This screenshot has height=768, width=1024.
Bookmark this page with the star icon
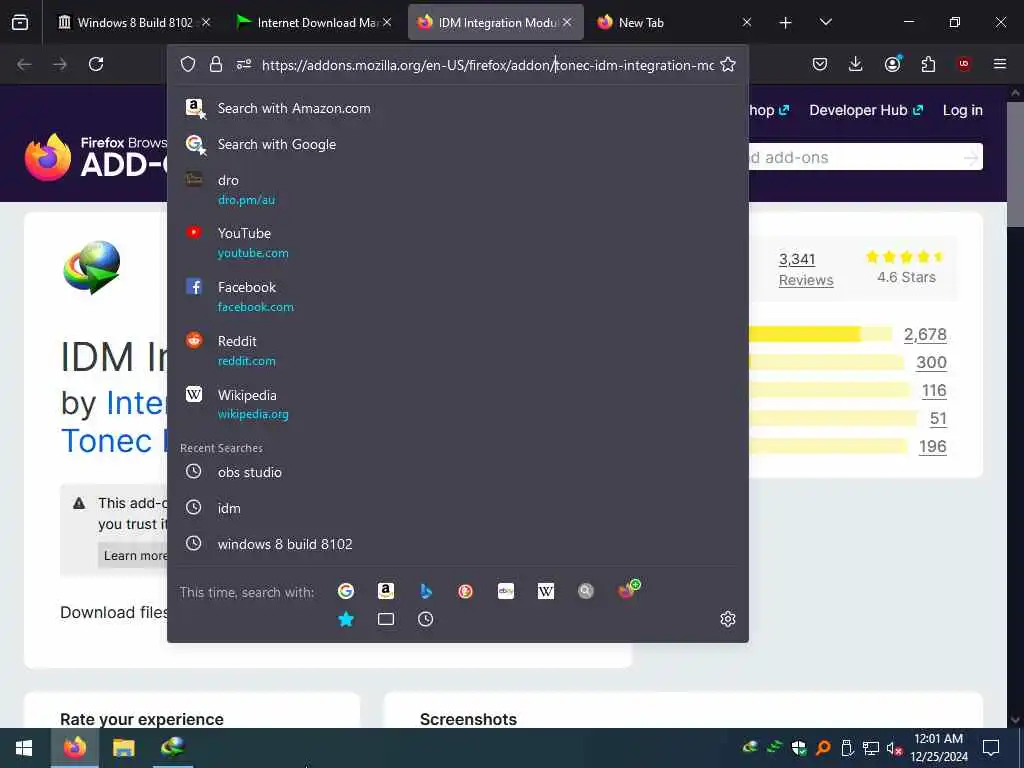click(728, 64)
